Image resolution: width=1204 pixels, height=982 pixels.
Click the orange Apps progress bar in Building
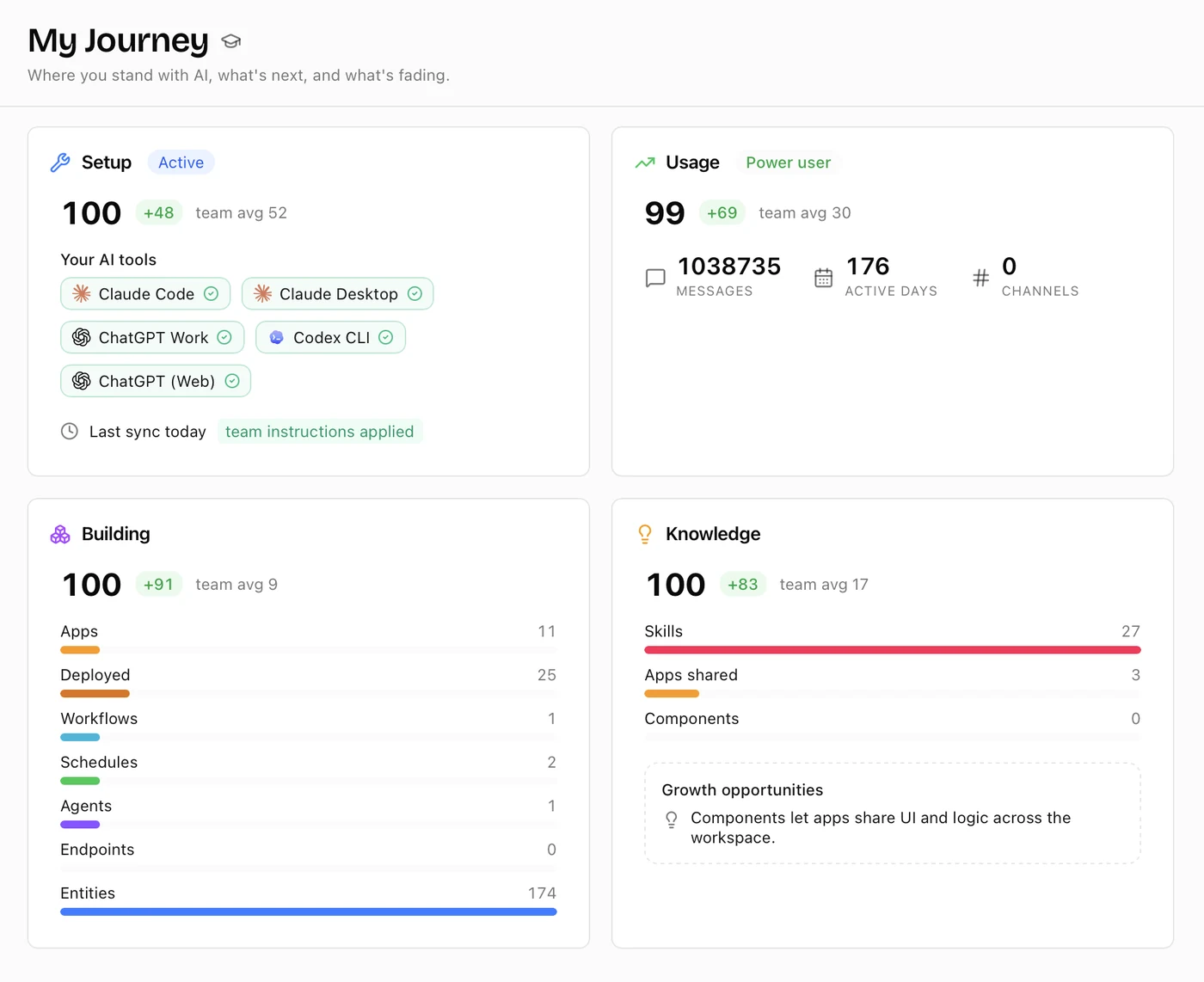(80, 650)
